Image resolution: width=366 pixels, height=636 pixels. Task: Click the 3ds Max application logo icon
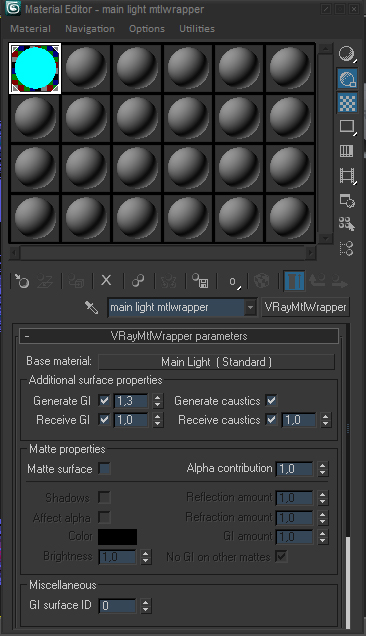point(13,9)
